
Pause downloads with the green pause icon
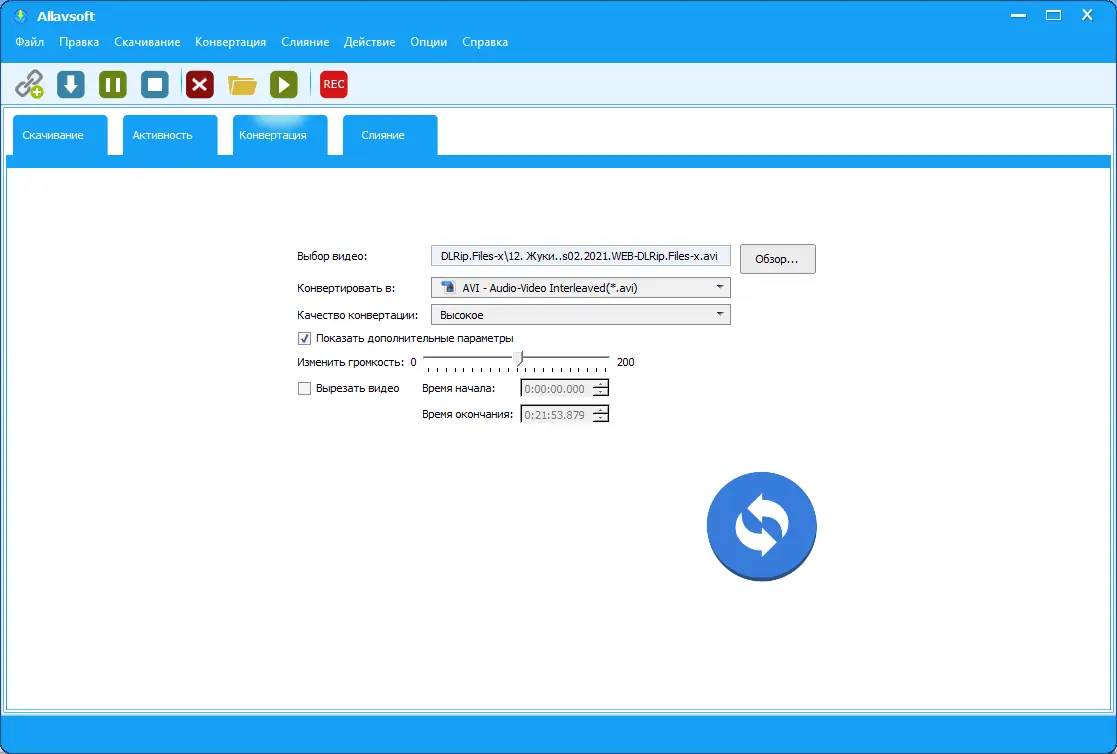113,84
